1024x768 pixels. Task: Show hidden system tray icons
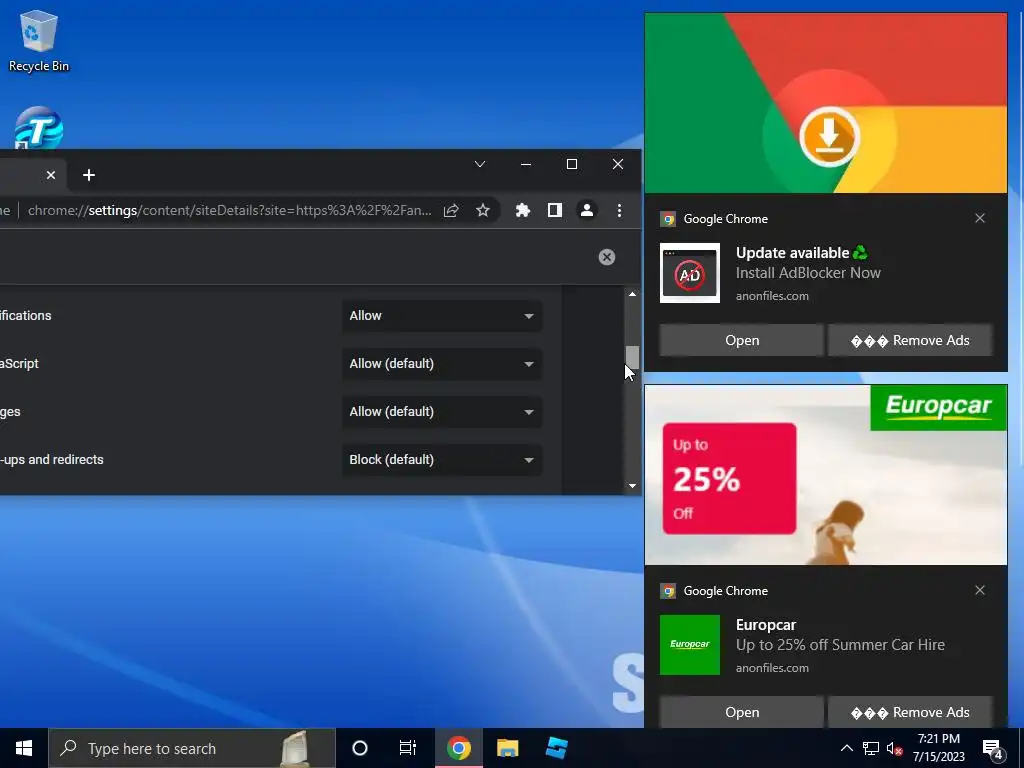point(846,748)
